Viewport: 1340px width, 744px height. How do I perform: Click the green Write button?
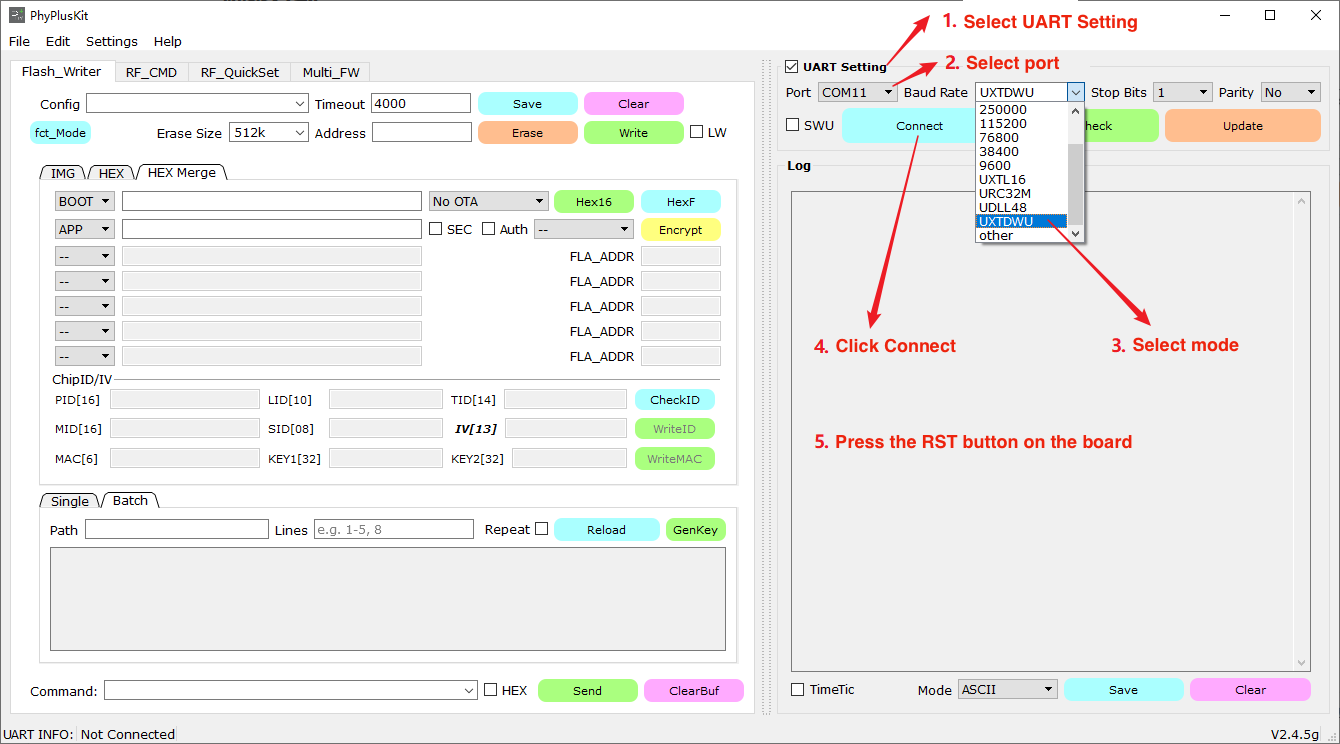[x=633, y=132]
